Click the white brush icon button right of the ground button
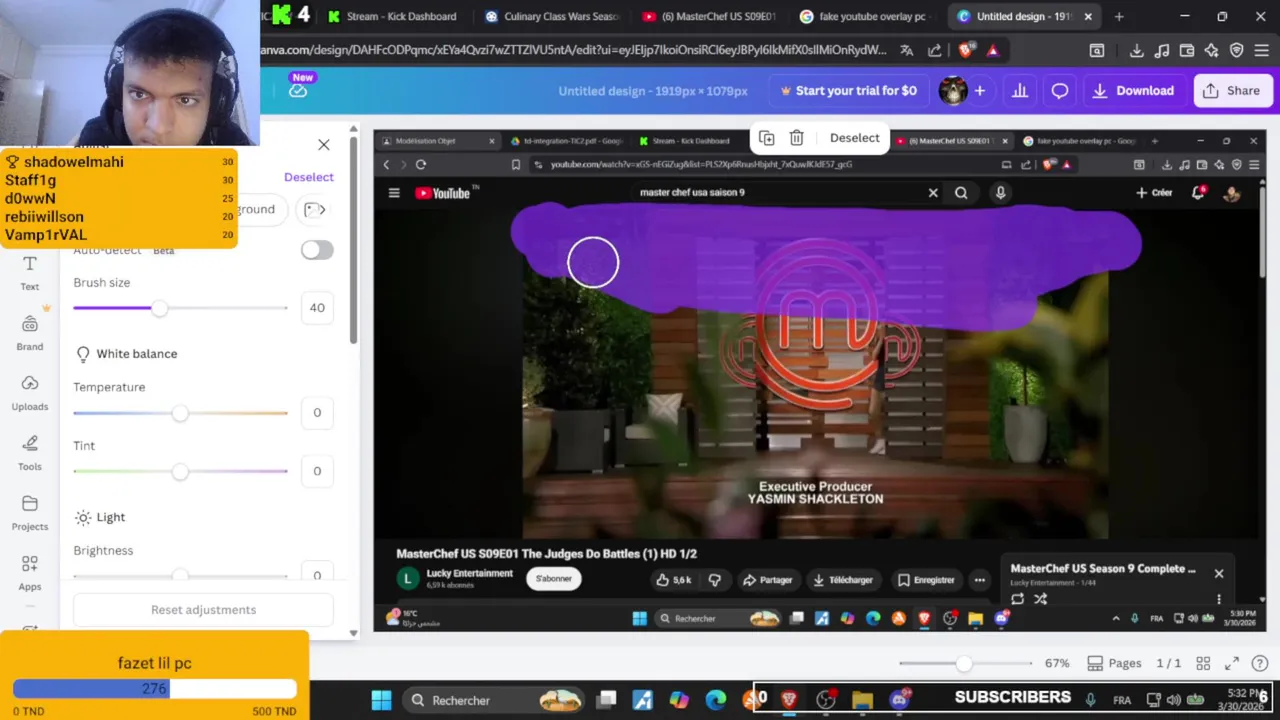 click(x=314, y=209)
